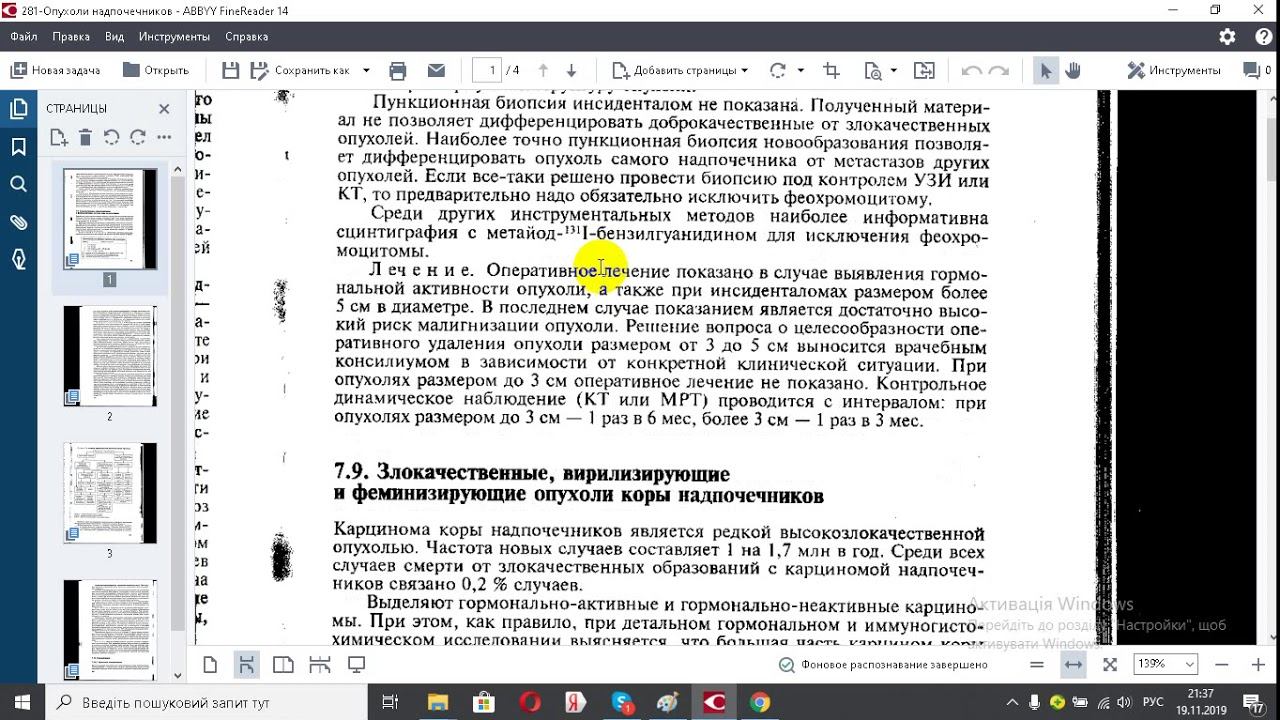Click the full screen view icon
This screenshot has height=720, width=1280.
[x=356, y=664]
